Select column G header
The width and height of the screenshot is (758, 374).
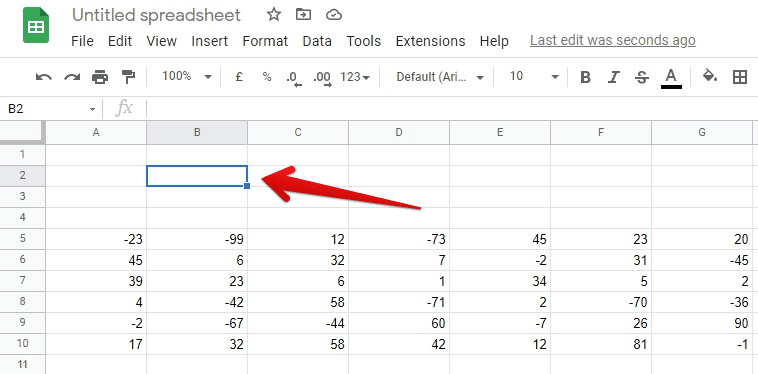coord(702,132)
